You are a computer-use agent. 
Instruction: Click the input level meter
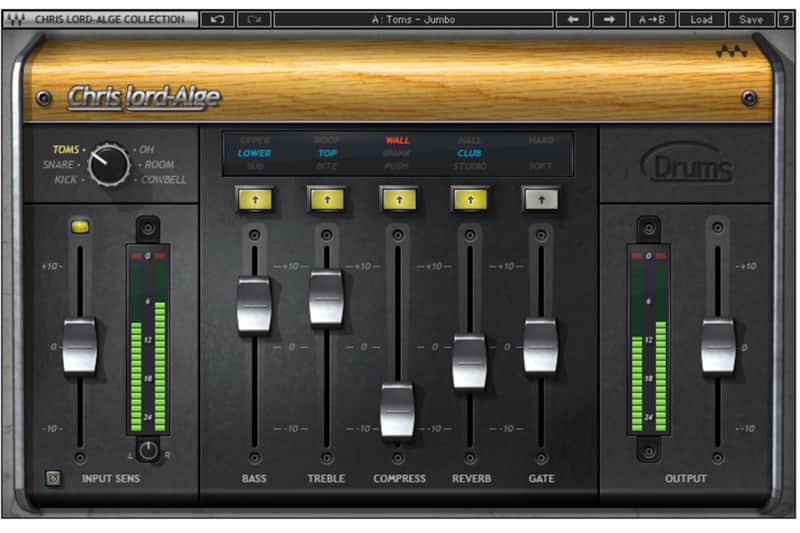click(x=148, y=340)
